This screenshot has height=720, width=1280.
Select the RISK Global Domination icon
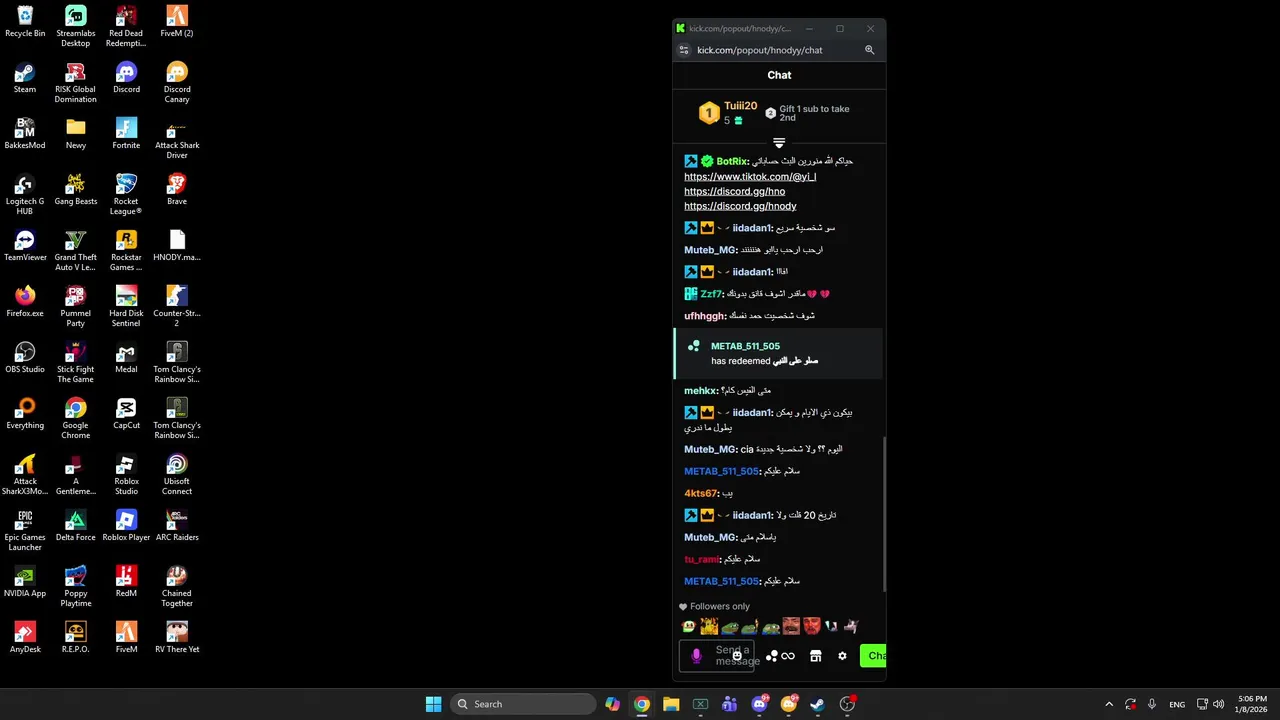coord(76,82)
